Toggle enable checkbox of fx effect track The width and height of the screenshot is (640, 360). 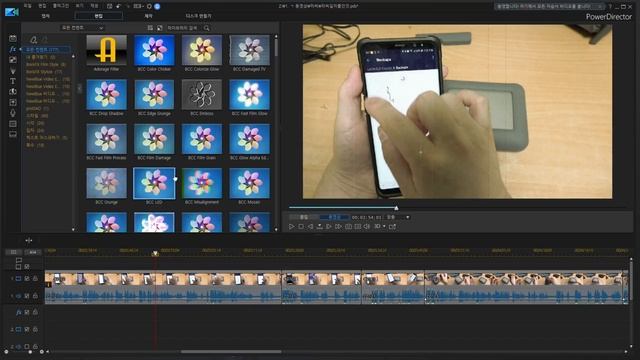[27, 312]
